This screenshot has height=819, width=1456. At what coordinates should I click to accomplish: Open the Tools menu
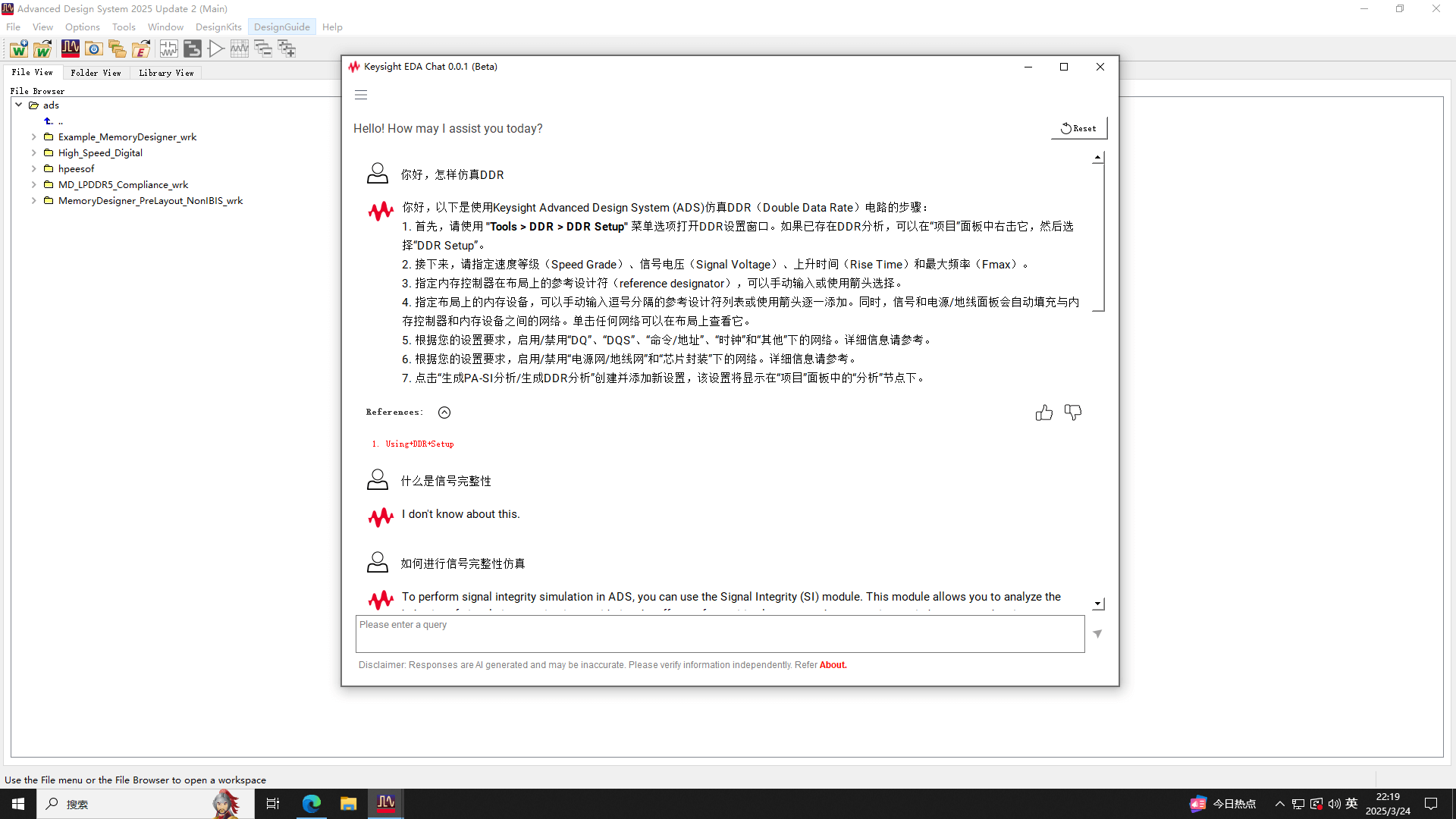124,27
